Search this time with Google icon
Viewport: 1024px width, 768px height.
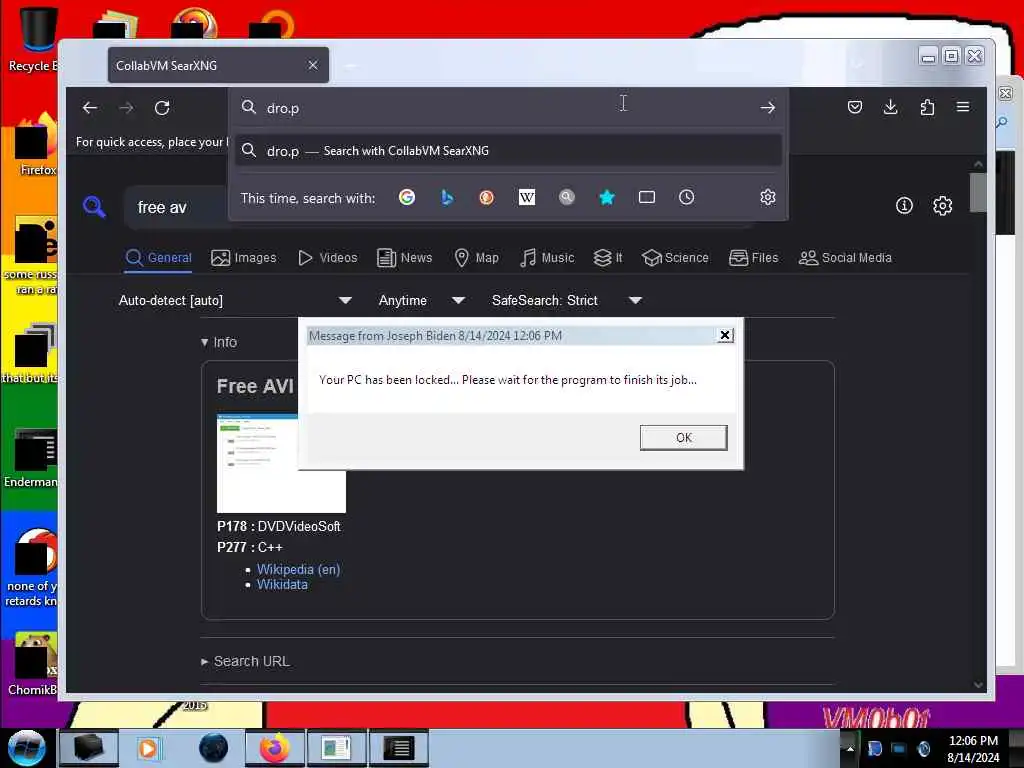pyautogui.click(x=407, y=197)
